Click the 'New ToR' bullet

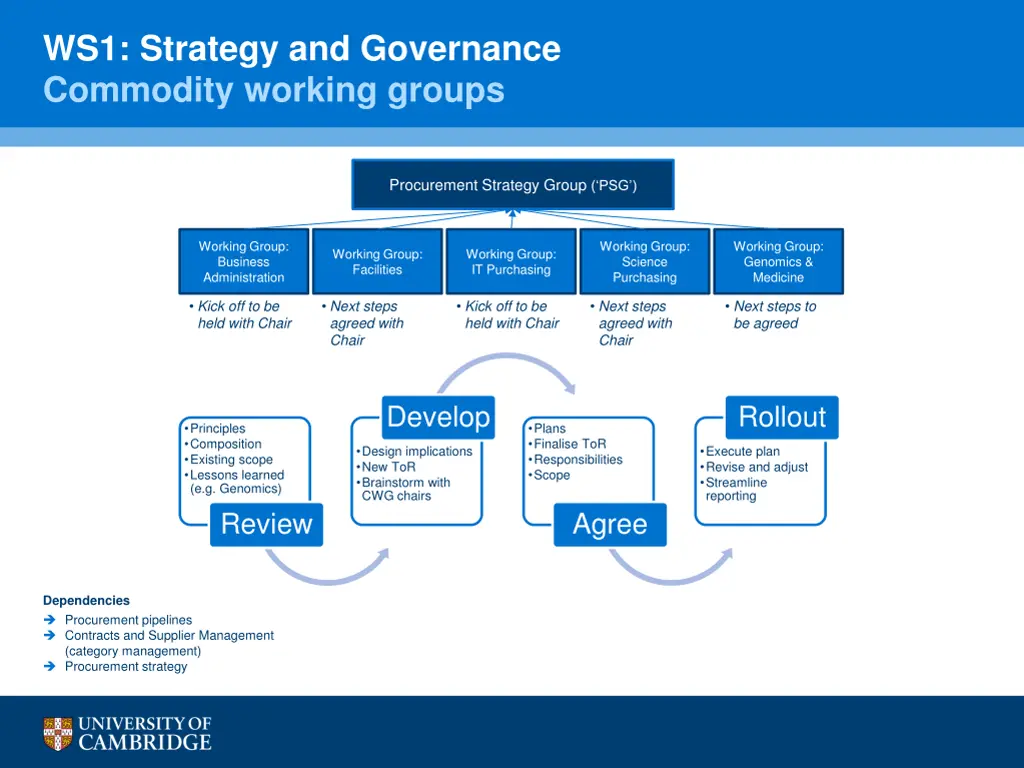pyautogui.click(x=386, y=467)
